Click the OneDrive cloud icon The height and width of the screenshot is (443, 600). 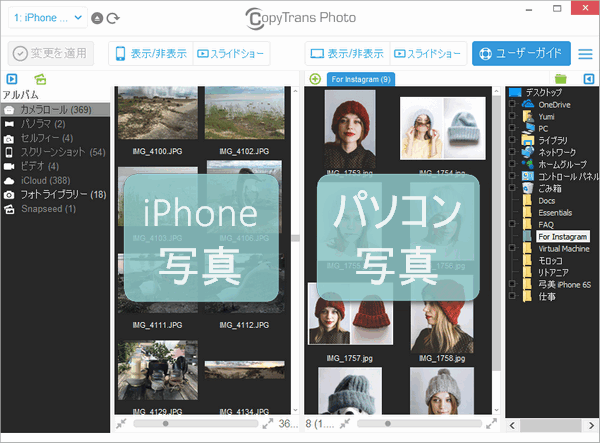click(528, 104)
